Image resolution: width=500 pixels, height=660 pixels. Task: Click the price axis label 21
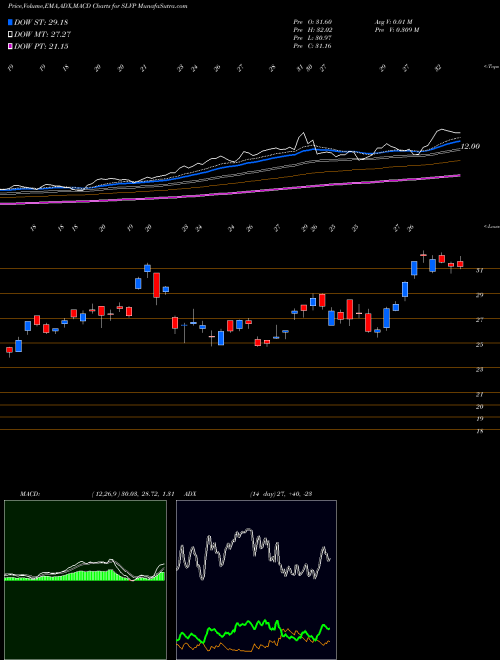(479, 395)
